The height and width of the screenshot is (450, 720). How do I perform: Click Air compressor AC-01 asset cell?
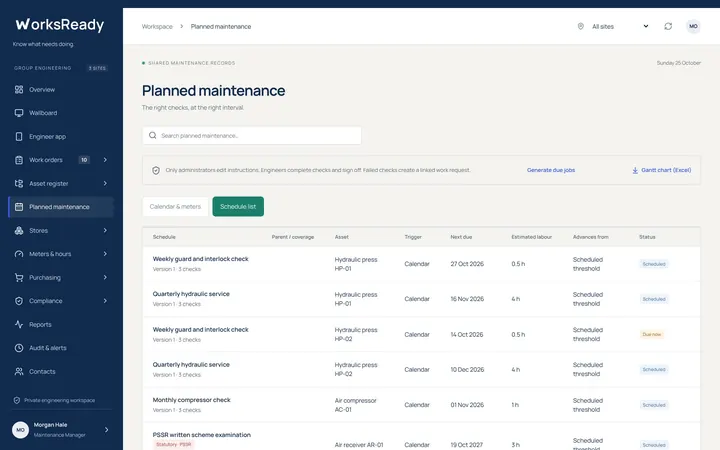coord(355,405)
